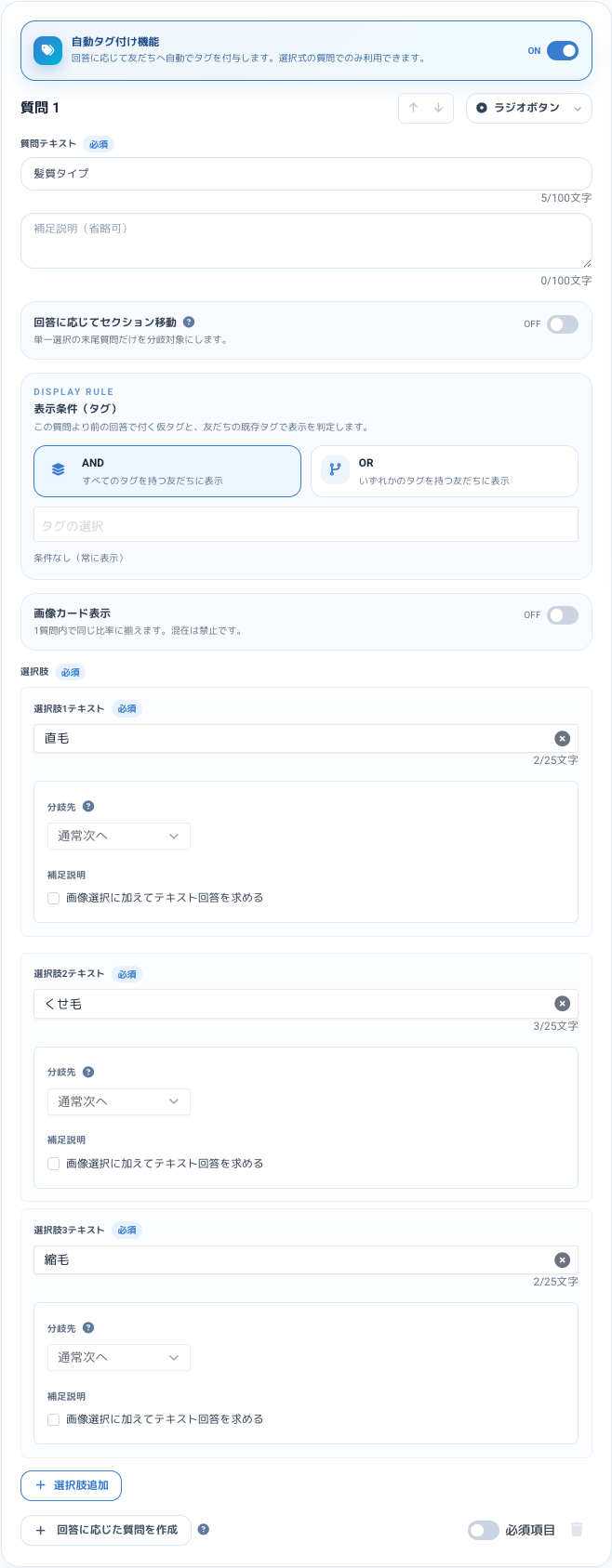Open 分岐先 help for 選択肢1

coord(88,806)
